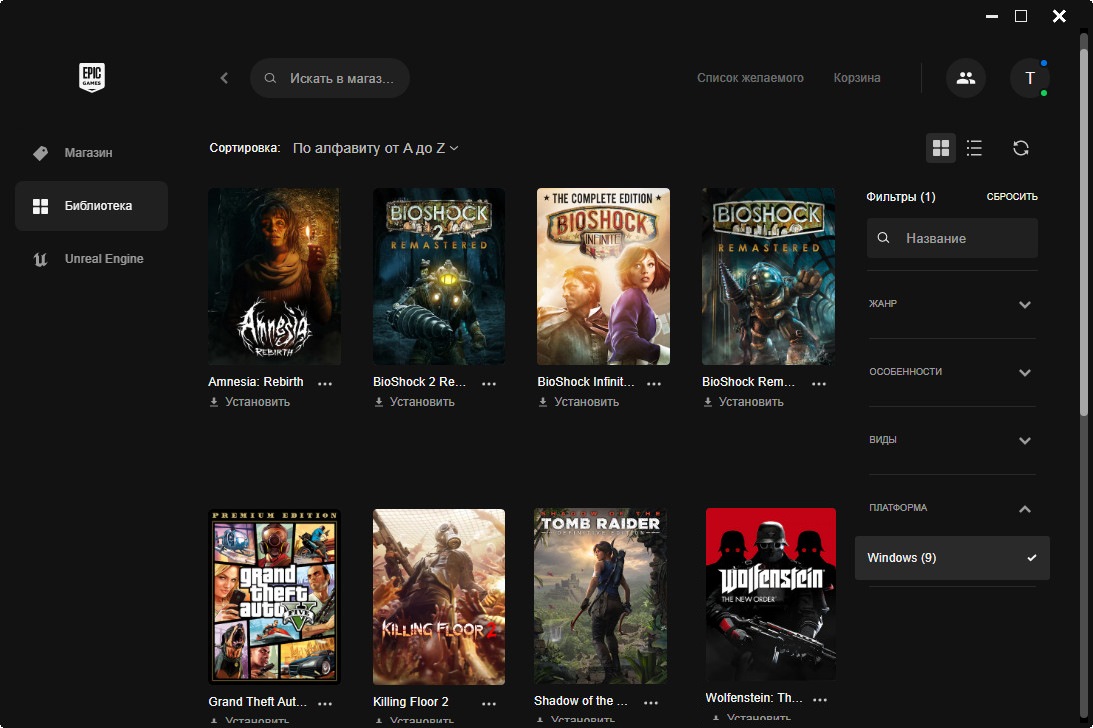Open more options for BioShock 2 Remastered
The height and width of the screenshot is (728, 1093).
(x=489, y=383)
